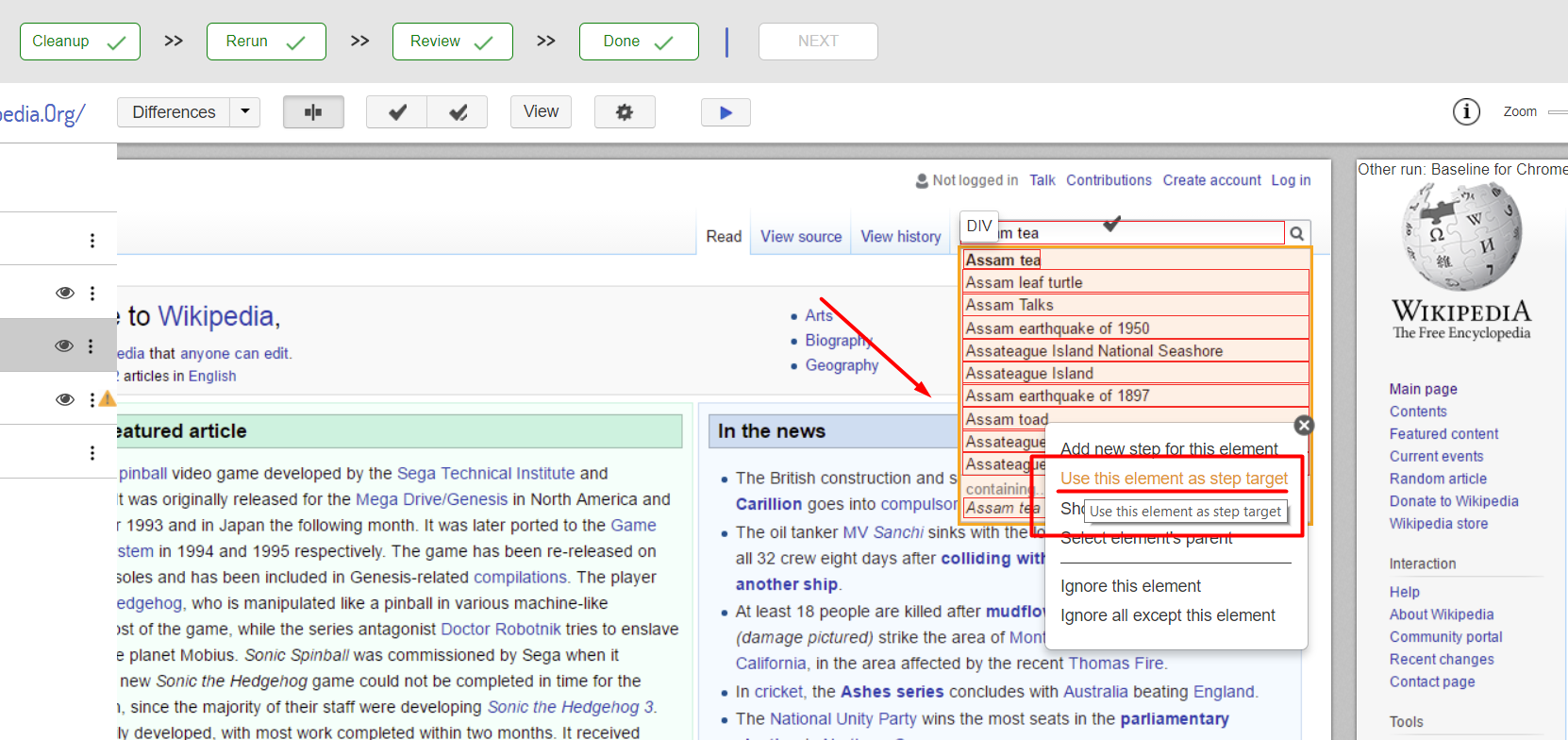
Task: Open kebab menu beside the warning triangle
Action: pos(92,399)
